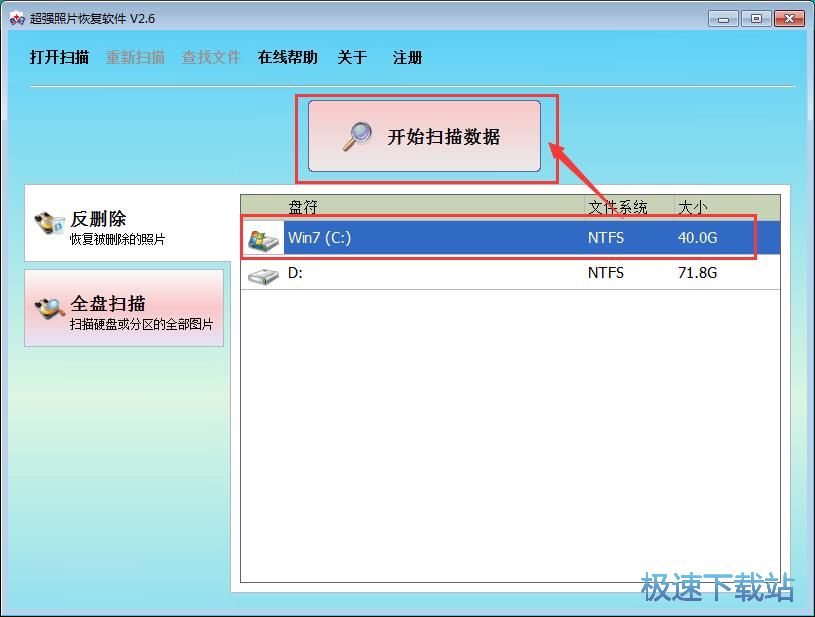Viewport: 815px width, 617px height.
Task: Click the 重新扫描 menu item
Action: (x=135, y=57)
